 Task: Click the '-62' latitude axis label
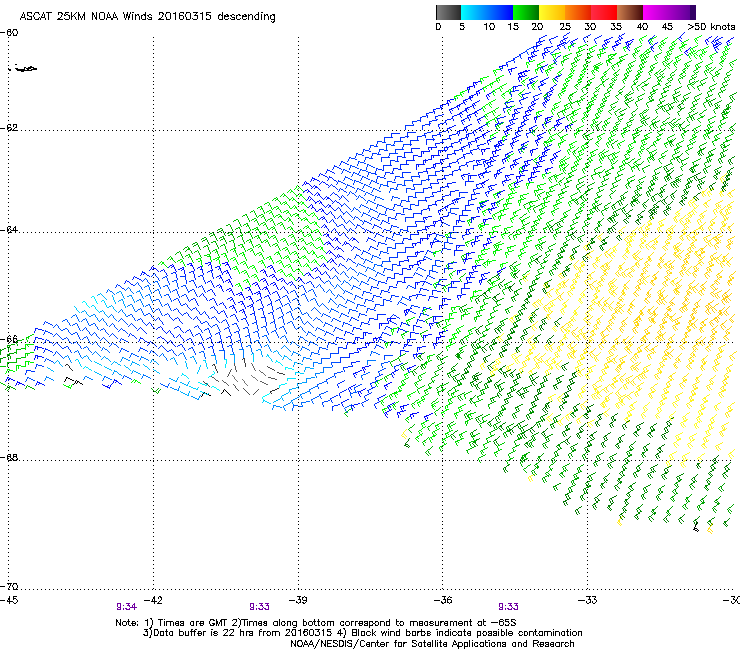point(9,128)
